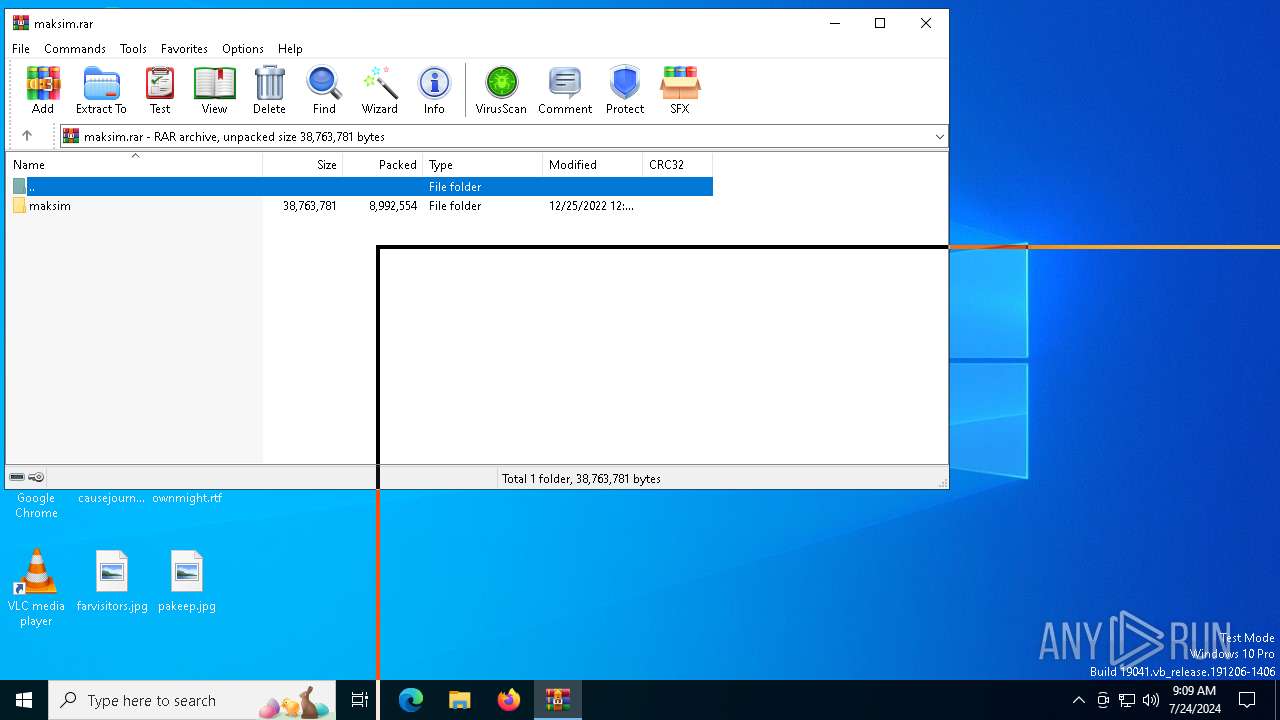This screenshot has width=1280, height=720.
Task: Open the Windows Start menu
Action: 24,700
